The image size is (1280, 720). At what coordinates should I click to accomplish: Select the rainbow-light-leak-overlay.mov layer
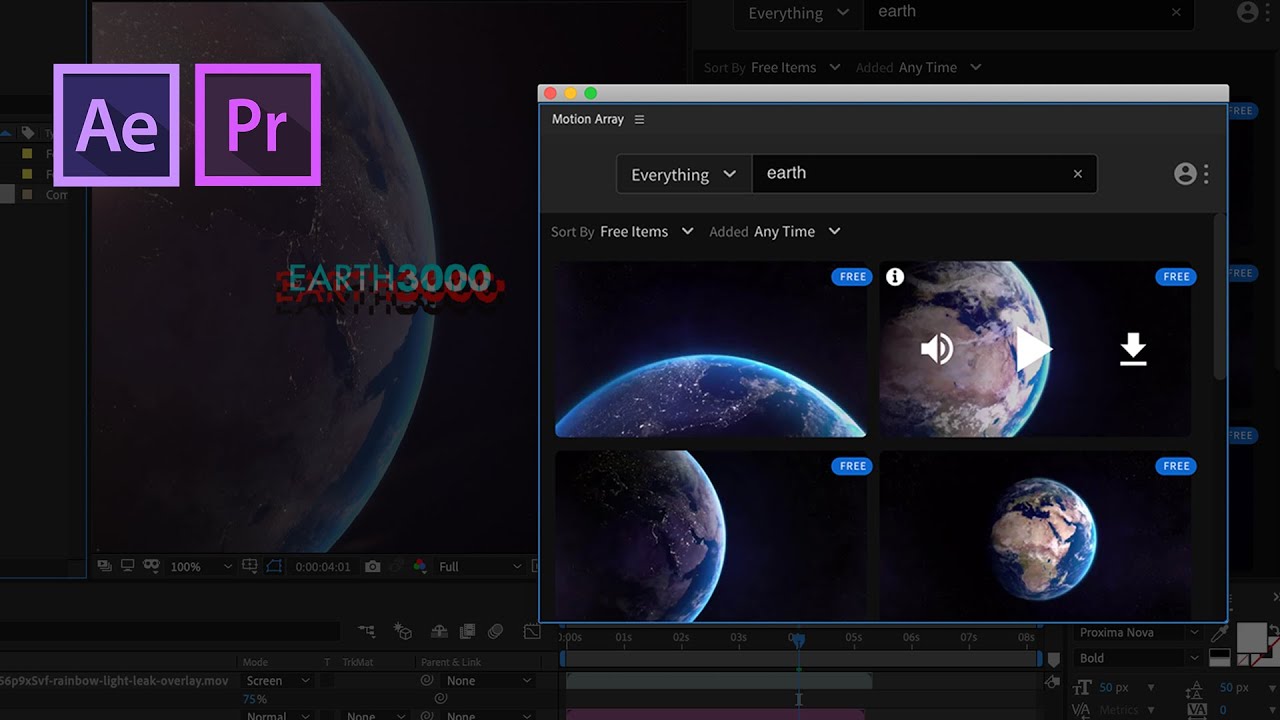pos(114,681)
